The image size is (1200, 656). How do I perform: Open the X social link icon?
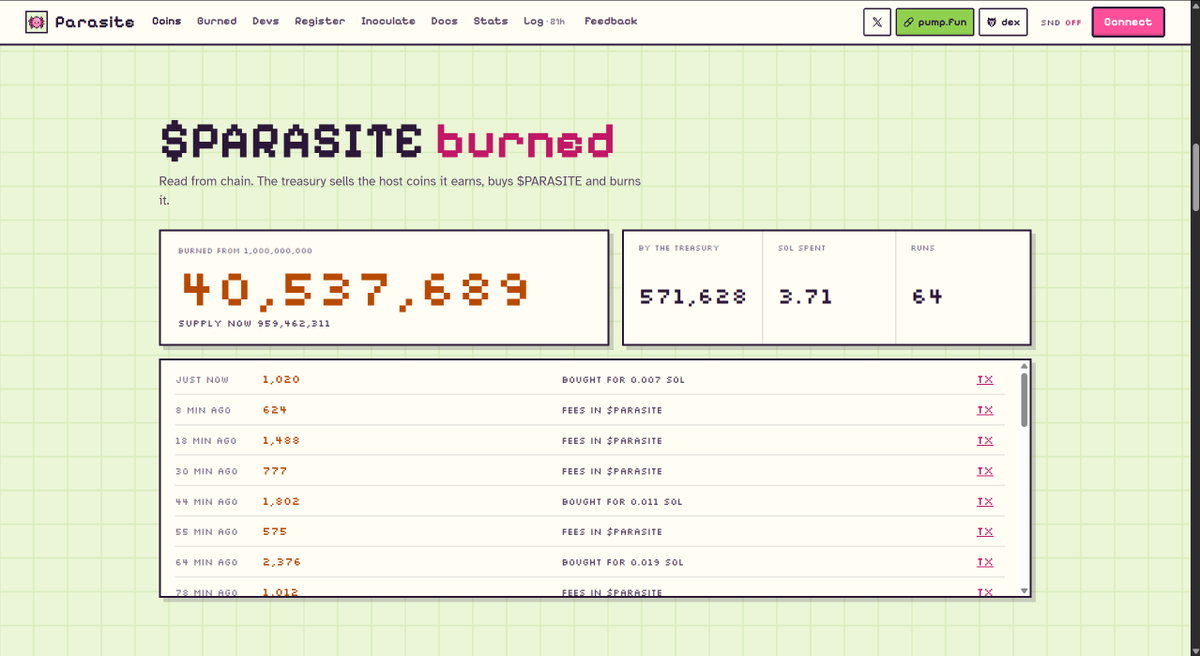(877, 22)
